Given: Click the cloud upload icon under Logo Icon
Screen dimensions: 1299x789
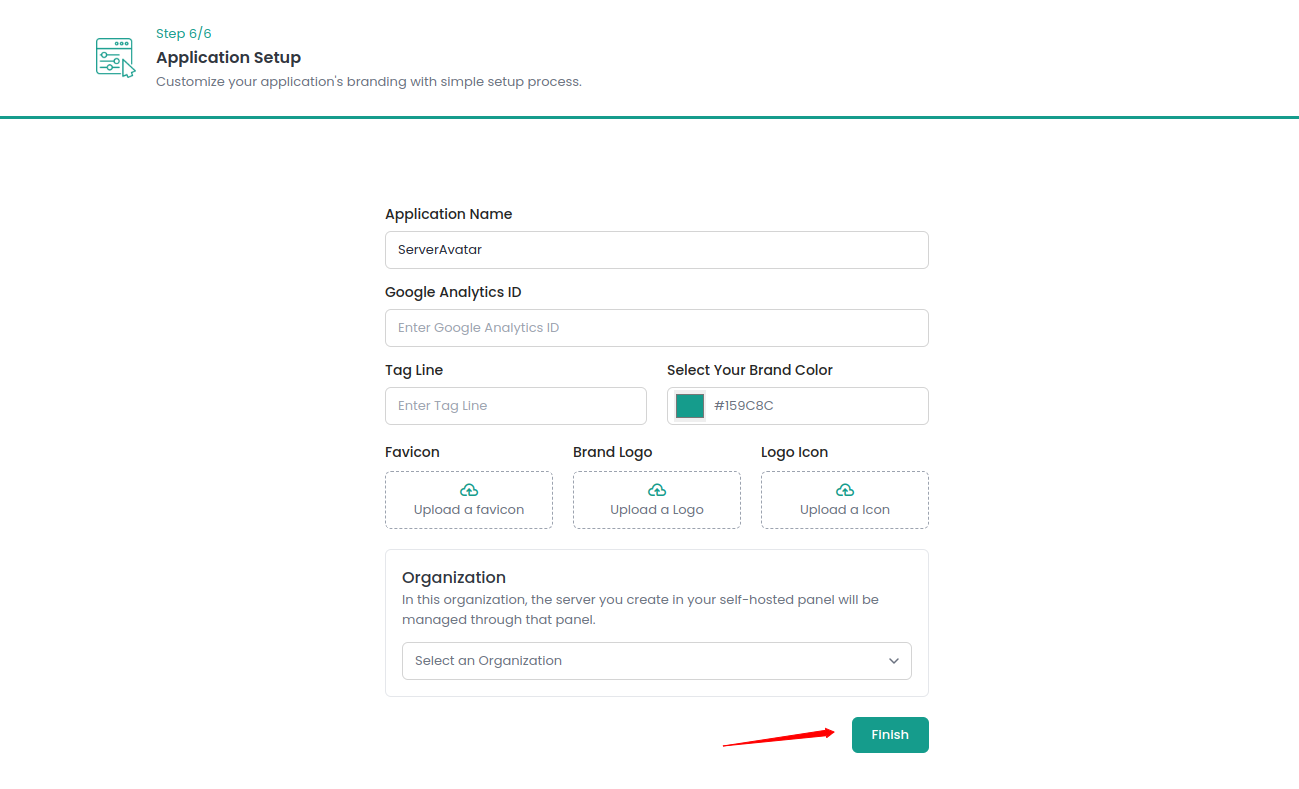Looking at the screenshot, I should click(x=845, y=490).
